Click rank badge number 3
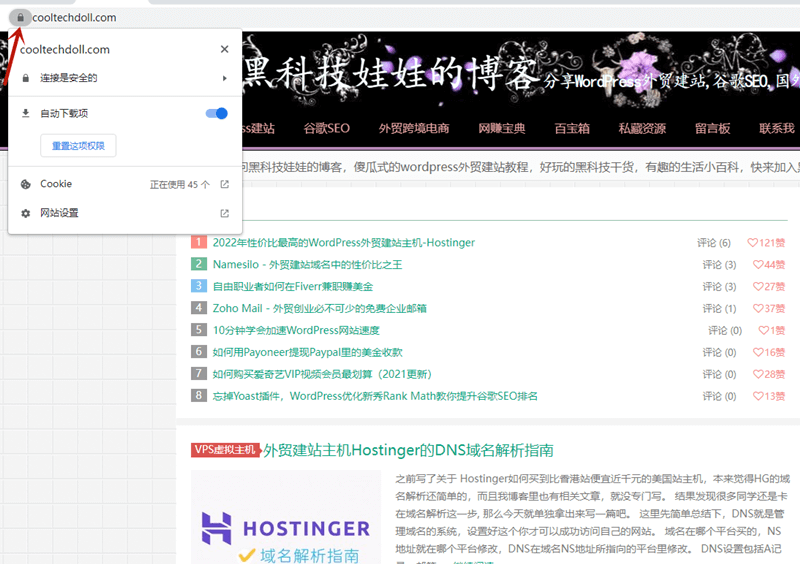800x564 pixels. point(198,286)
